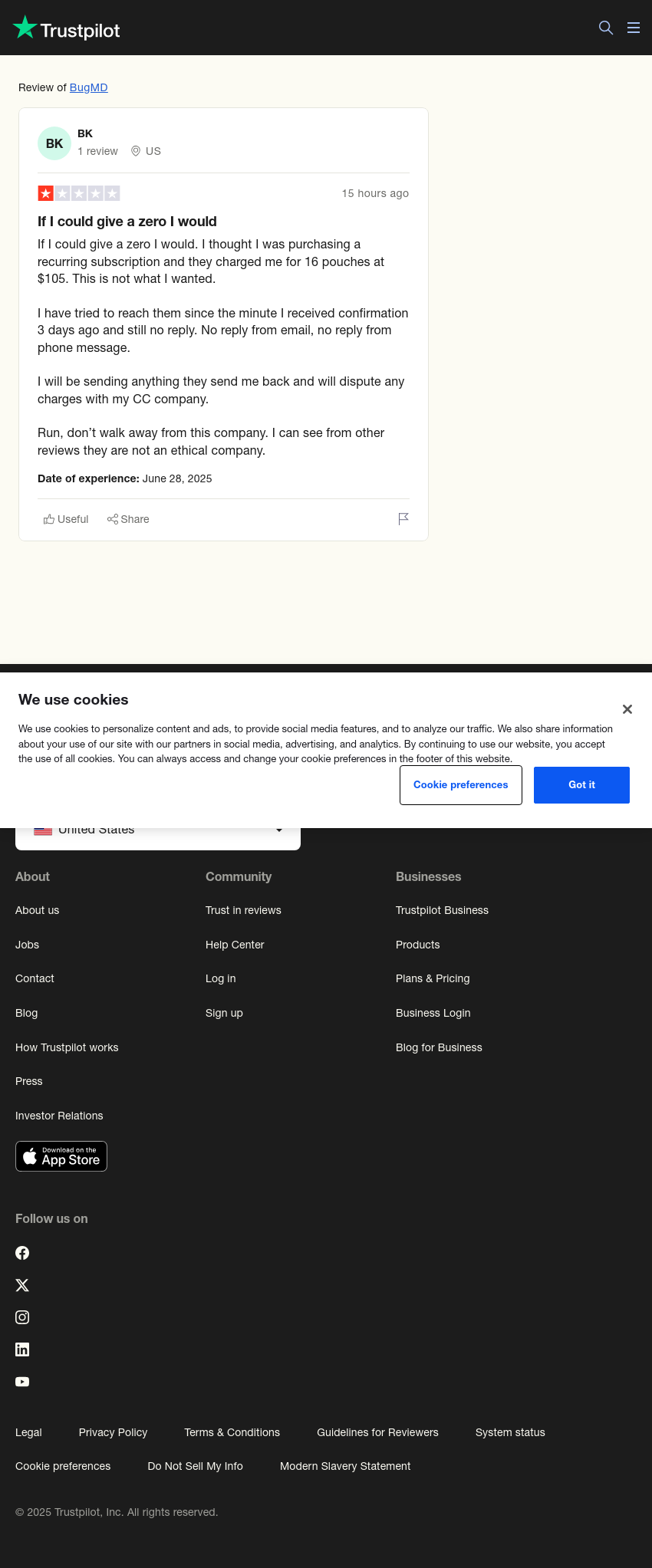
Task: Open Trustpilot Business link
Action: pyautogui.click(x=442, y=910)
